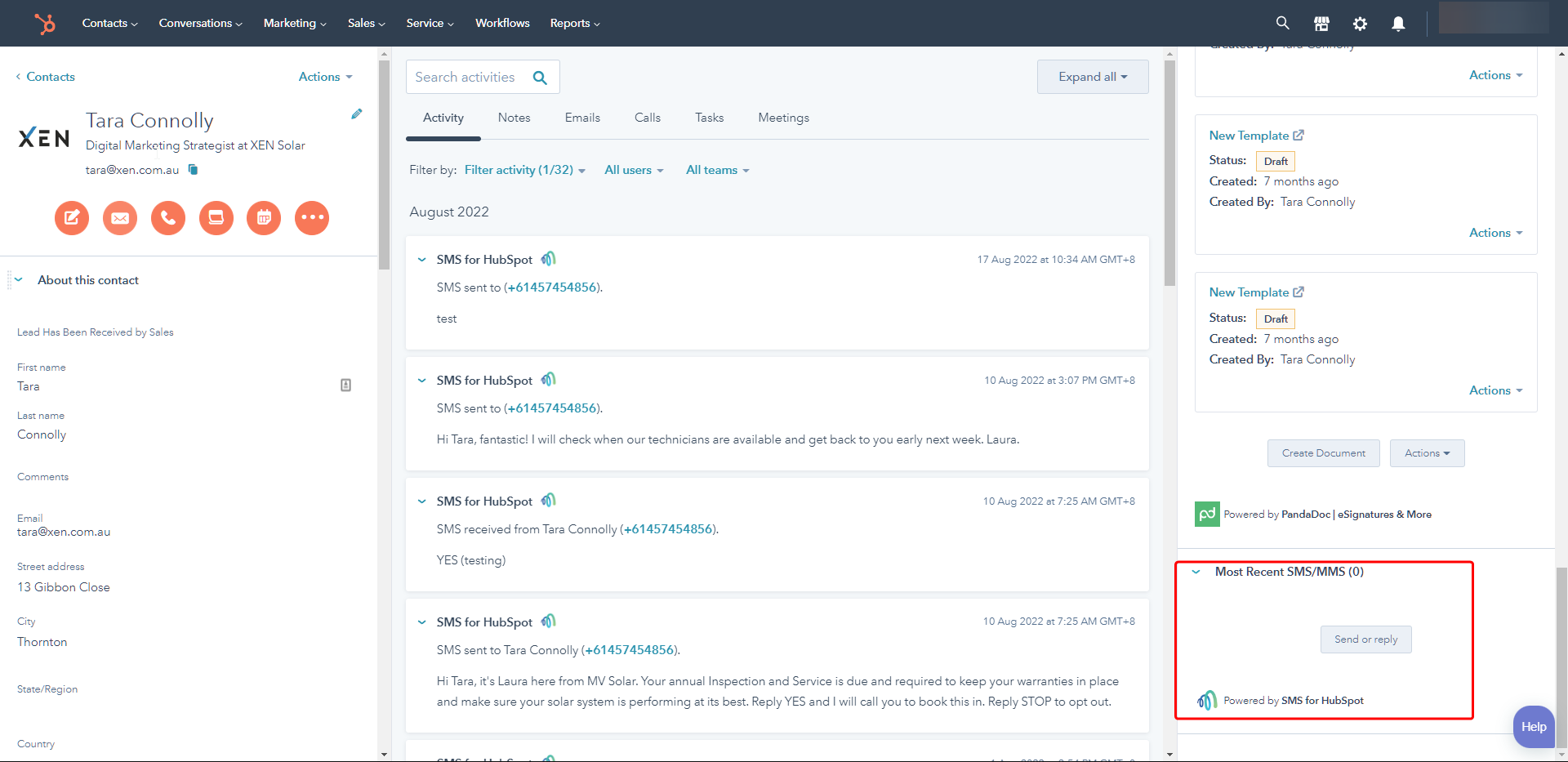The width and height of the screenshot is (1568, 762).
Task: Click the Street address value 13 Gibbon Close
Action: pos(64,587)
